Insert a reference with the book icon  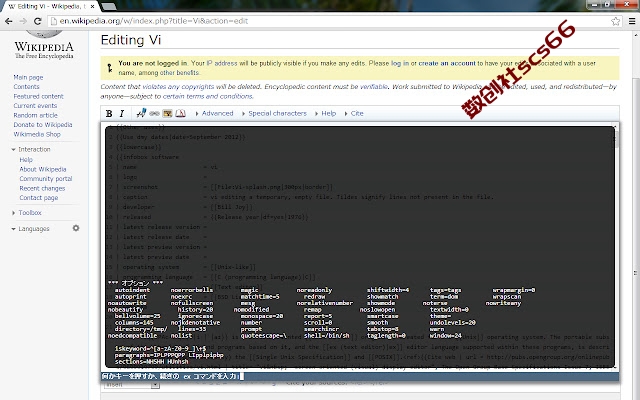[180, 113]
